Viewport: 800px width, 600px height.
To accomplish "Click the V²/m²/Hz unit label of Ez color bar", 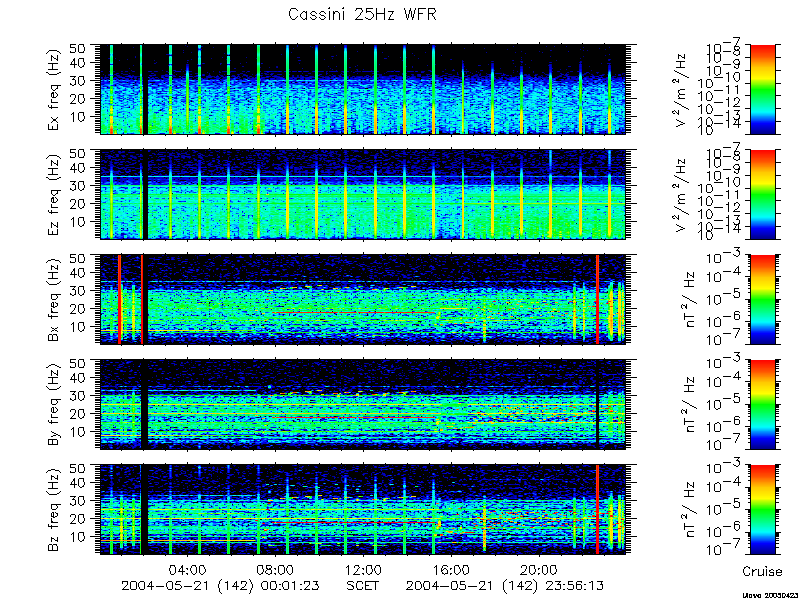I will coord(683,195).
